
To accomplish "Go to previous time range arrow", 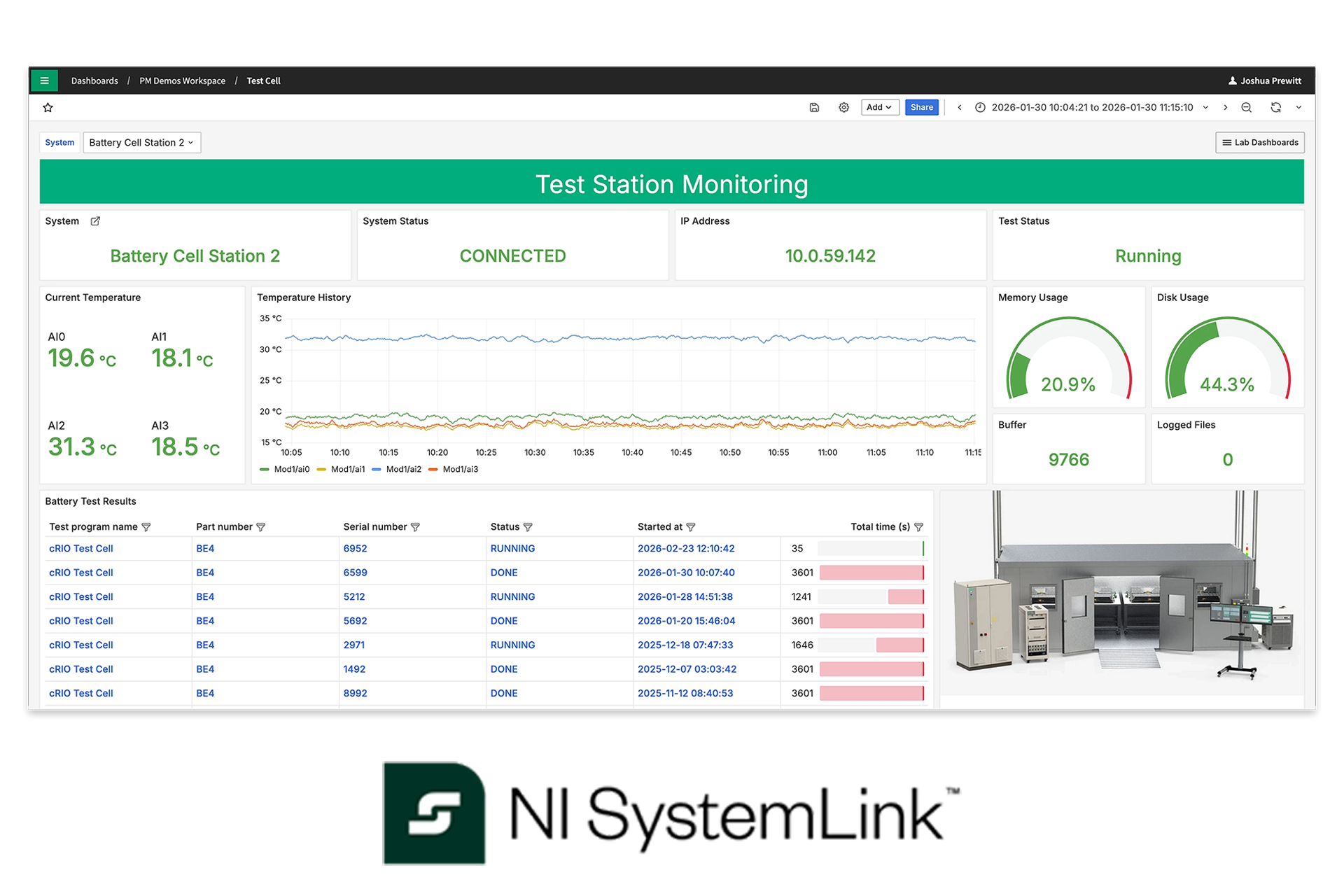I will [x=960, y=107].
